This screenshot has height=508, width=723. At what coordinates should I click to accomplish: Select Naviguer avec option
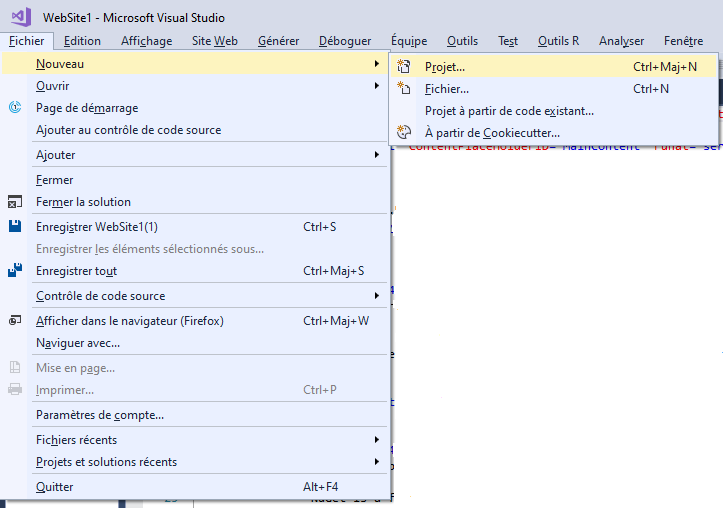77,343
